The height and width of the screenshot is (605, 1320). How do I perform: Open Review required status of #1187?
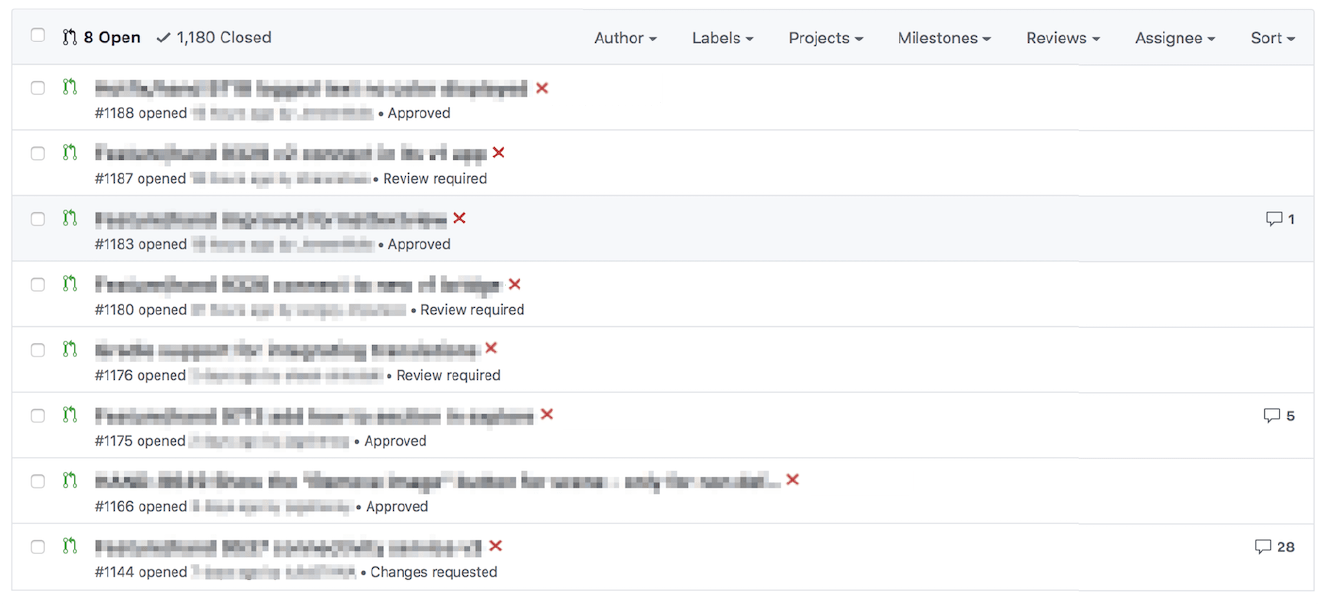[435, 179]
